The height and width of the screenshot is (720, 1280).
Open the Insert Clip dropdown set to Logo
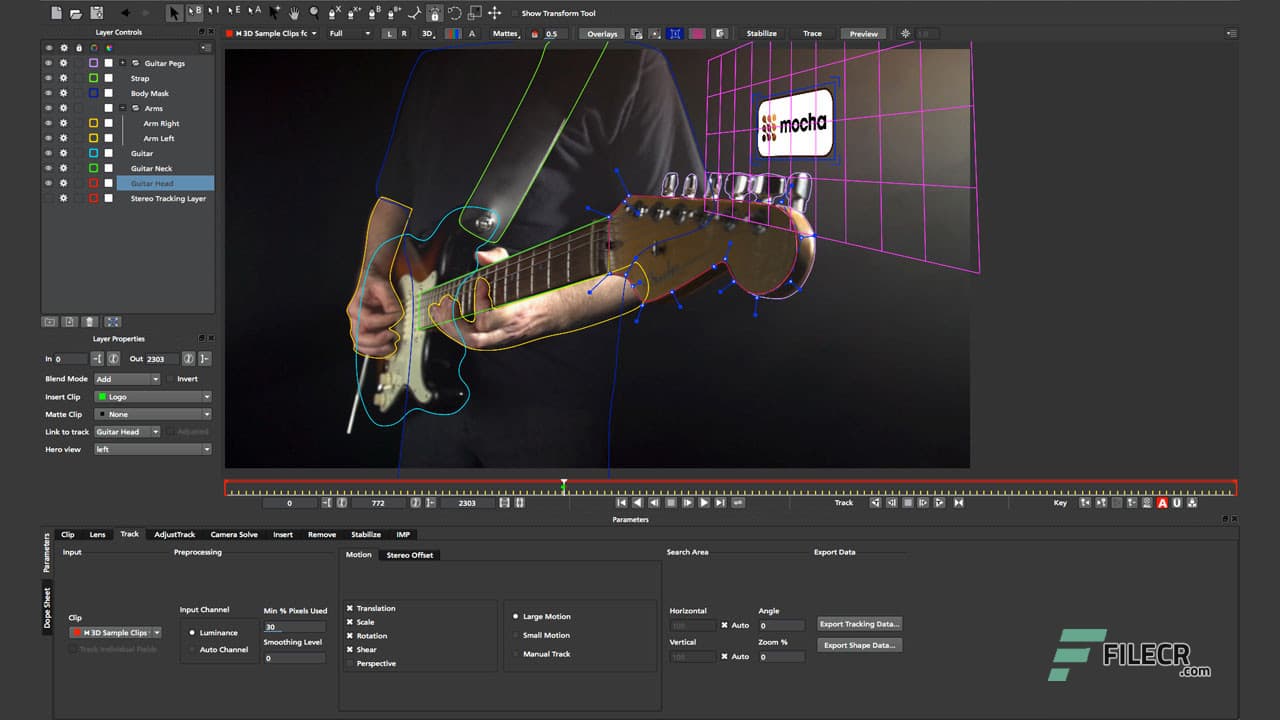coord(152,396)
